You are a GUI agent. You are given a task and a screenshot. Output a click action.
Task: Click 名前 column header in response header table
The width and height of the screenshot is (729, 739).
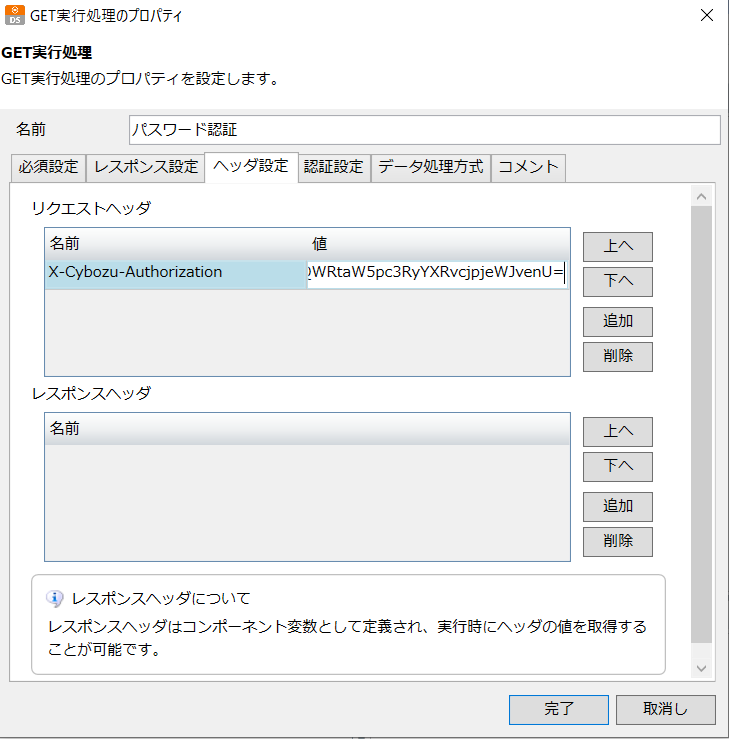point(307,429)
